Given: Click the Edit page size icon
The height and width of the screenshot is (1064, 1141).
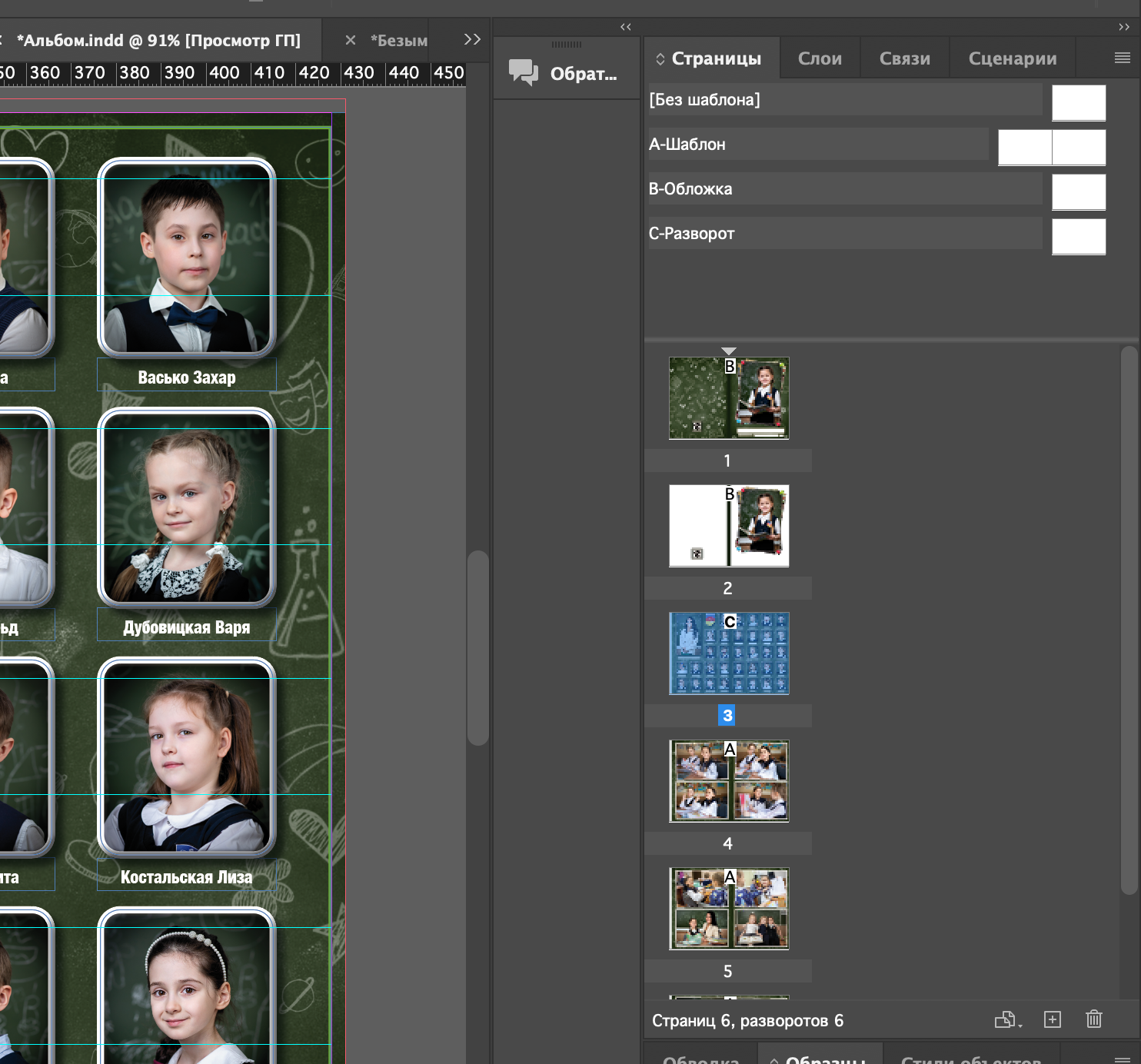Looking at the screenshot, I should click(1007, 1019).
